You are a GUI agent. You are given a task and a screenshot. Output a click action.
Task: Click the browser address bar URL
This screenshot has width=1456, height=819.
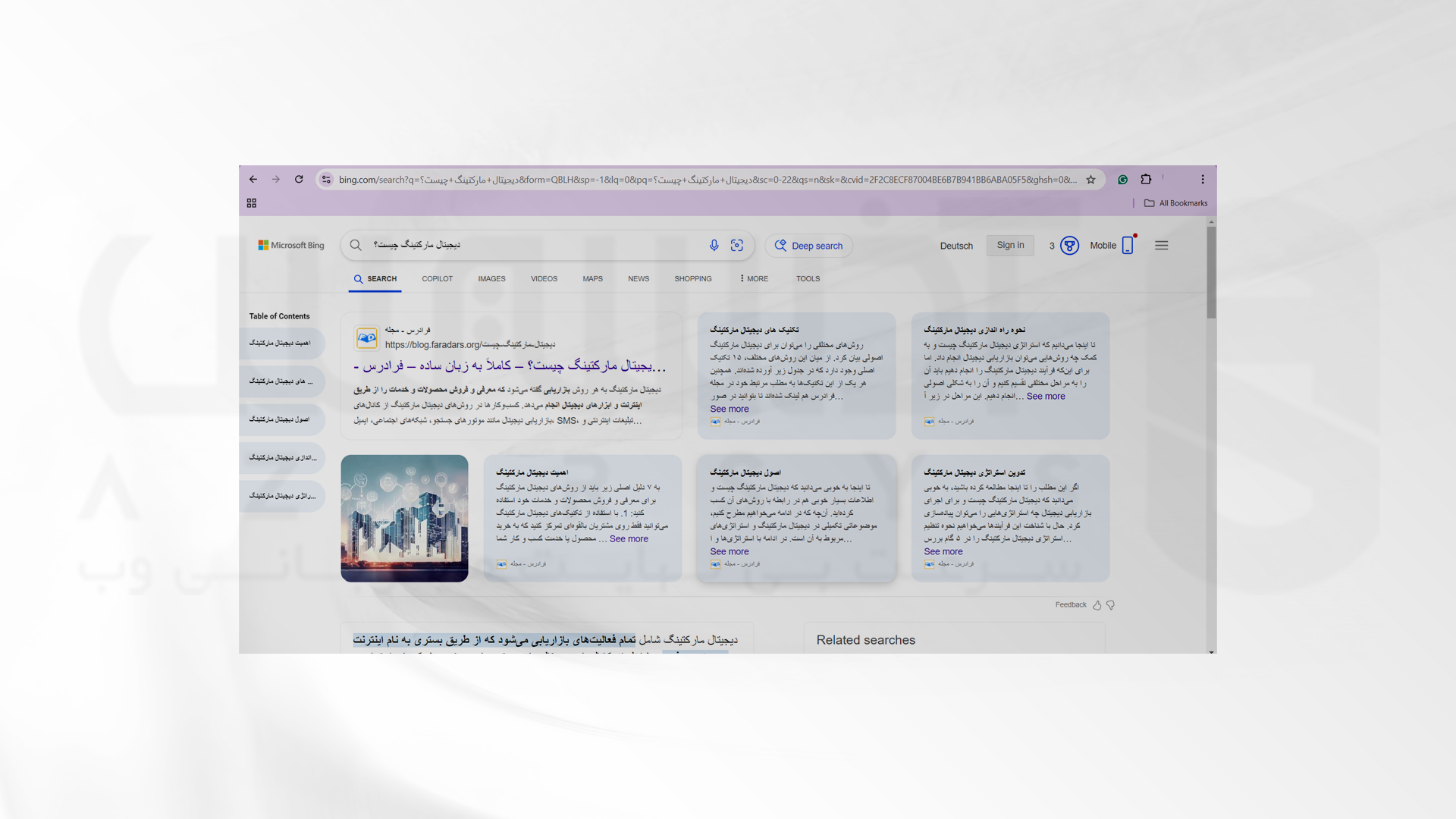pyautogui.click(x=707, y=180)
